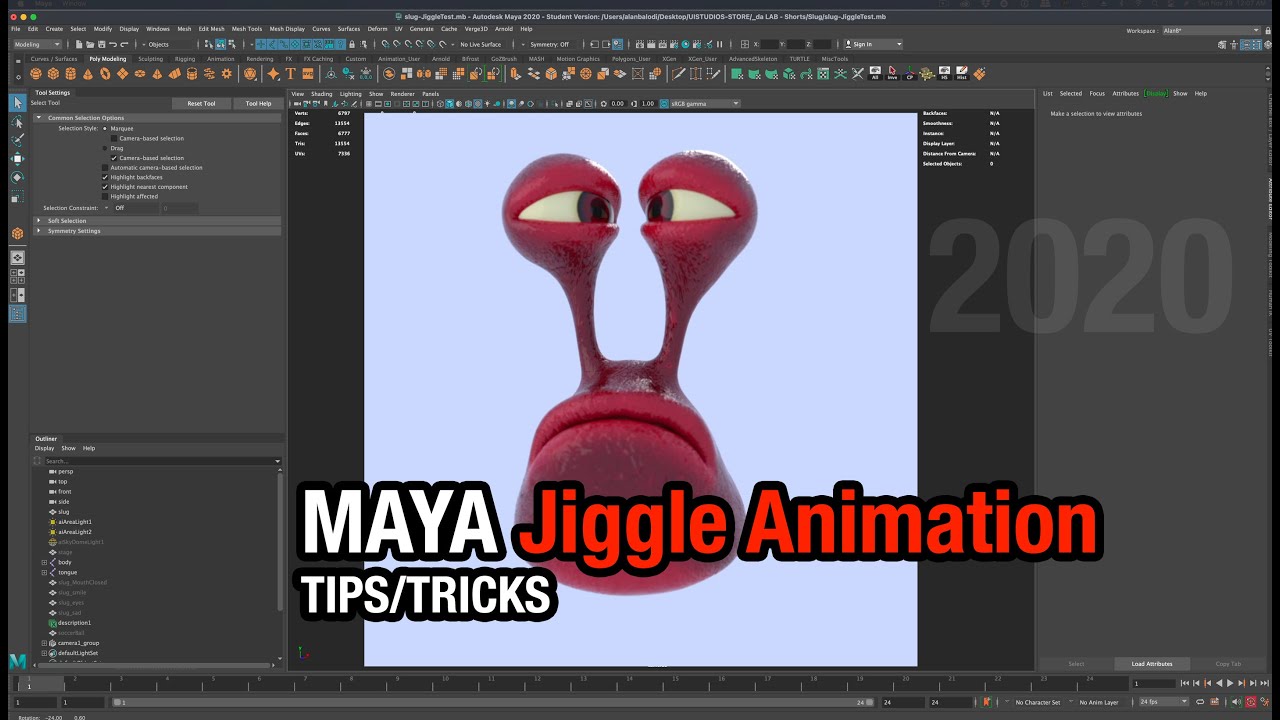
Task: Expand the tongue node in the Outliner
Action: click(x=44, y=572)
